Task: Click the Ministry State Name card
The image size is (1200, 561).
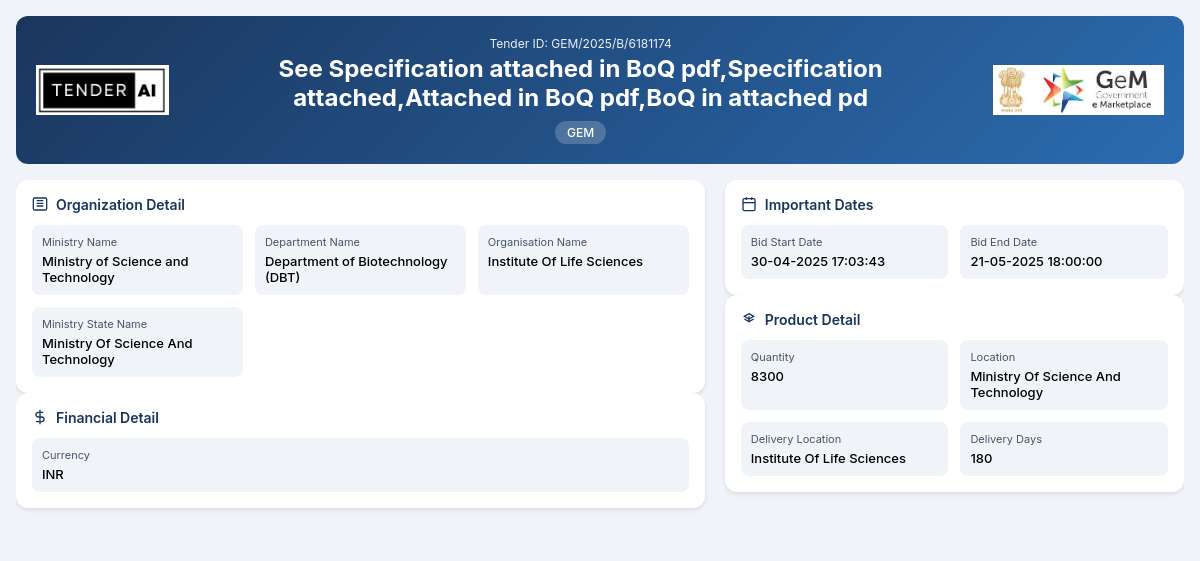Action: (x=137, y=342)
